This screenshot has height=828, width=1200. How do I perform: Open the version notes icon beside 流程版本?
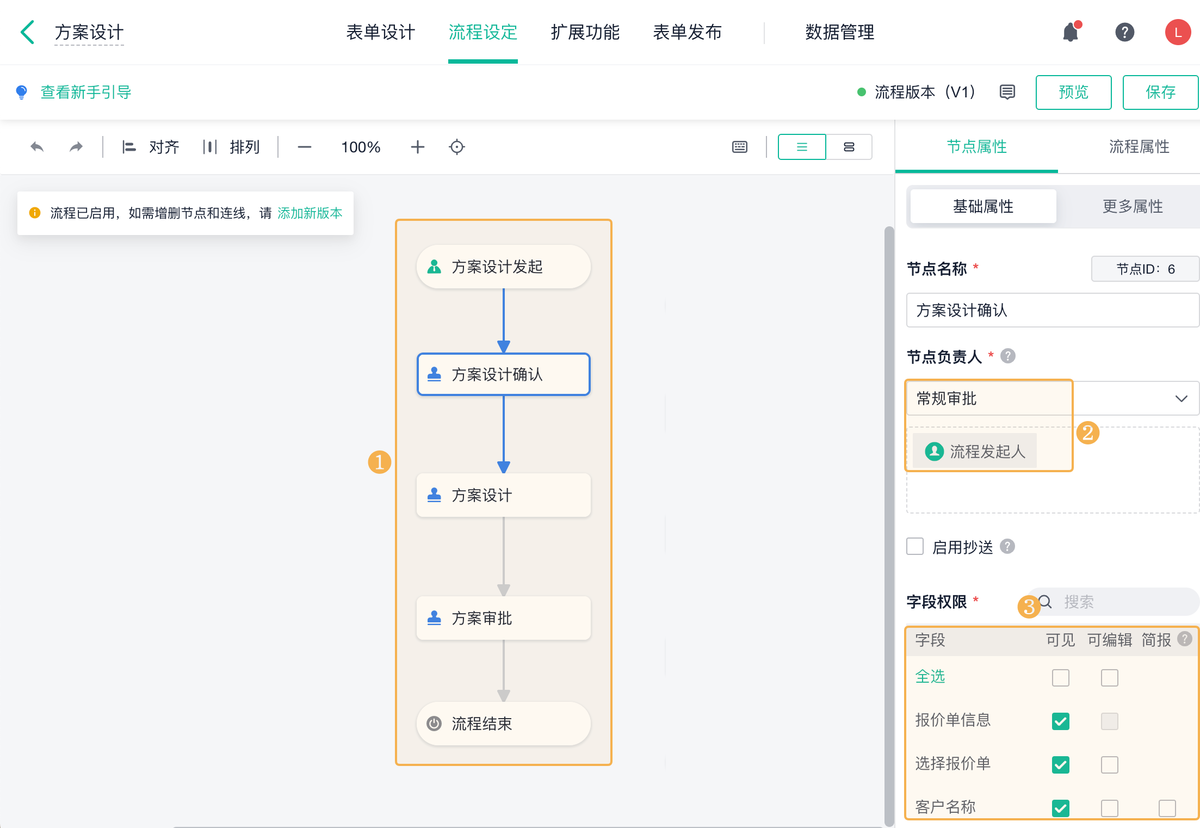(x=1007, y=92)
